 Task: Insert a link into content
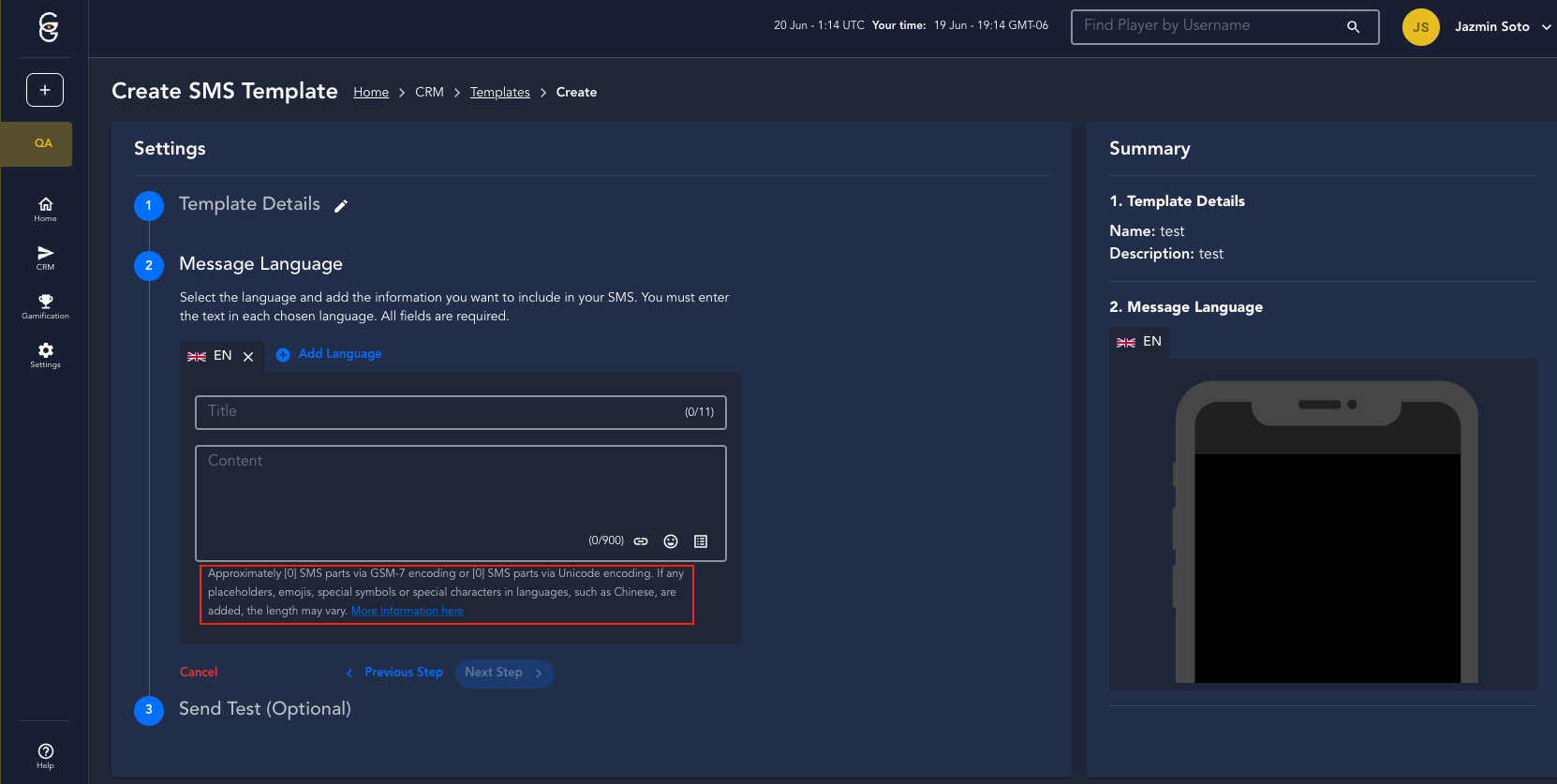[641, 541]
